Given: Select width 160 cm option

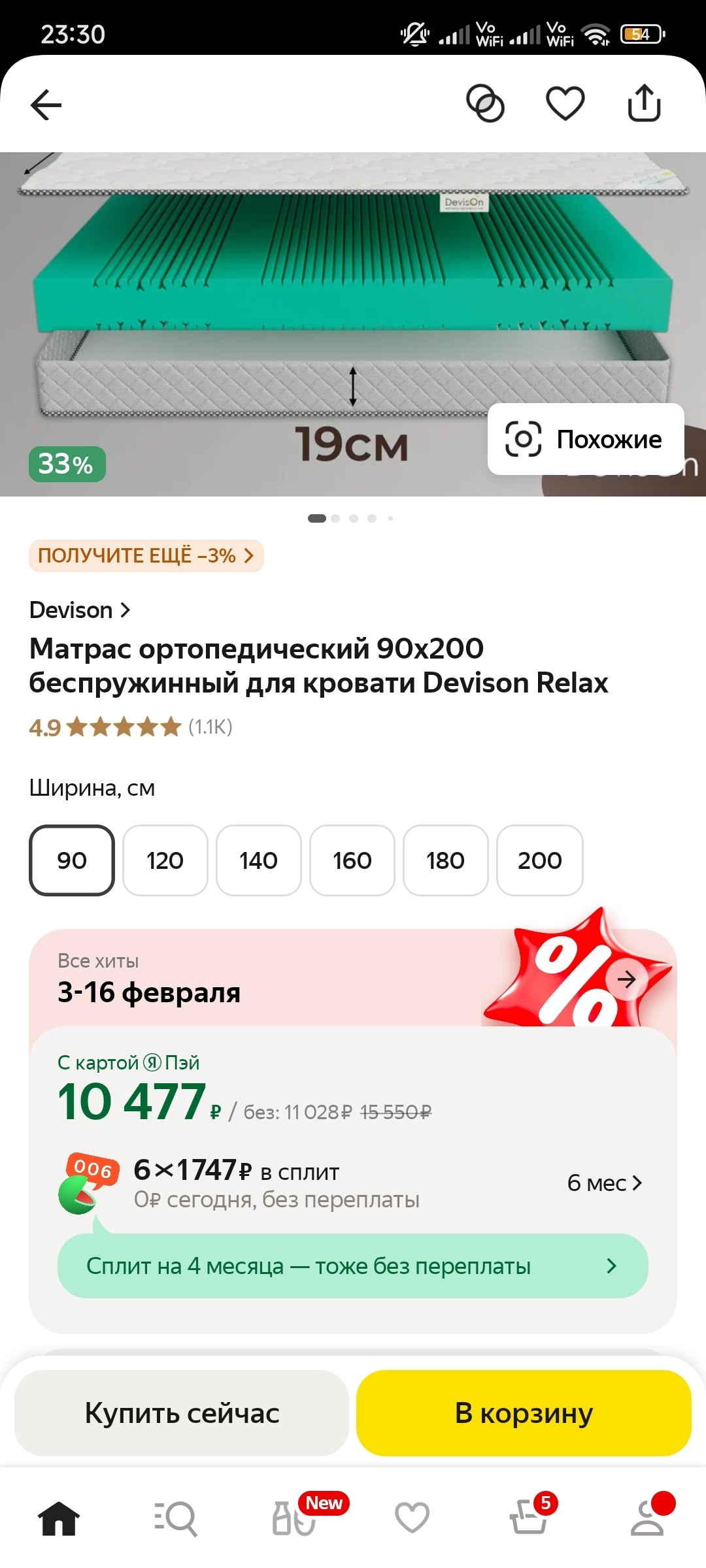Looking at the screenshot, I should 352,860.
